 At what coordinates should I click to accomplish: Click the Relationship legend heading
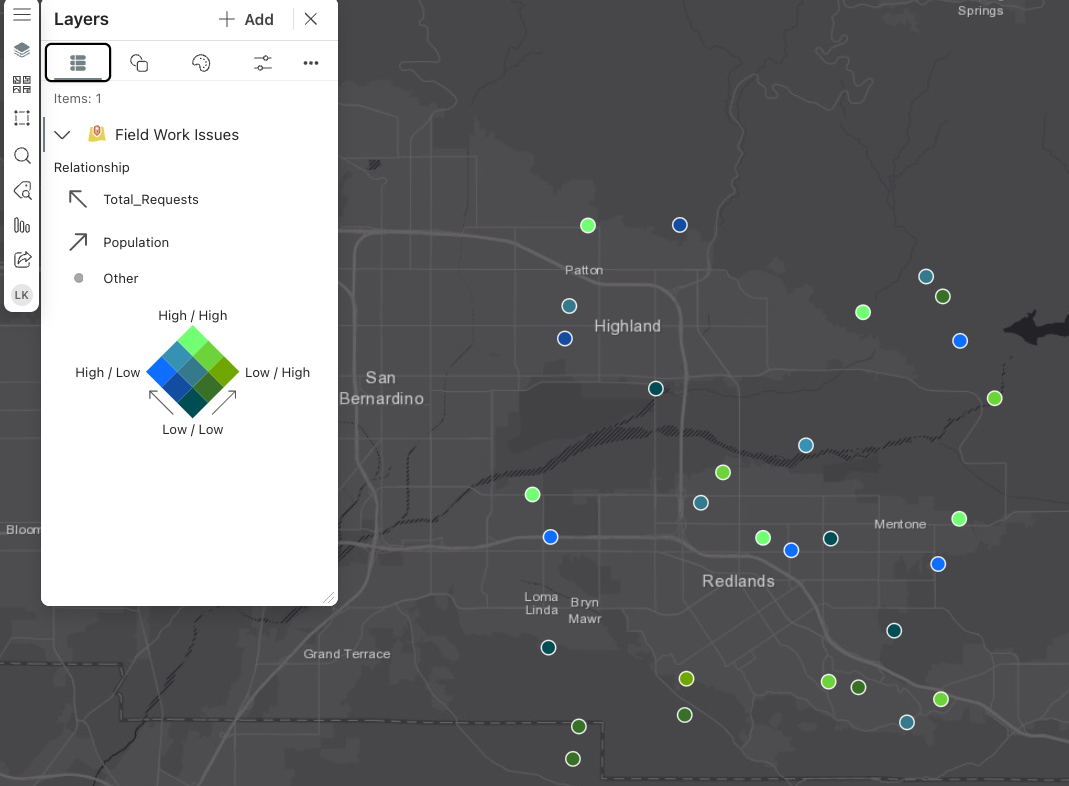pyautogui.click(x=91, y=168)
